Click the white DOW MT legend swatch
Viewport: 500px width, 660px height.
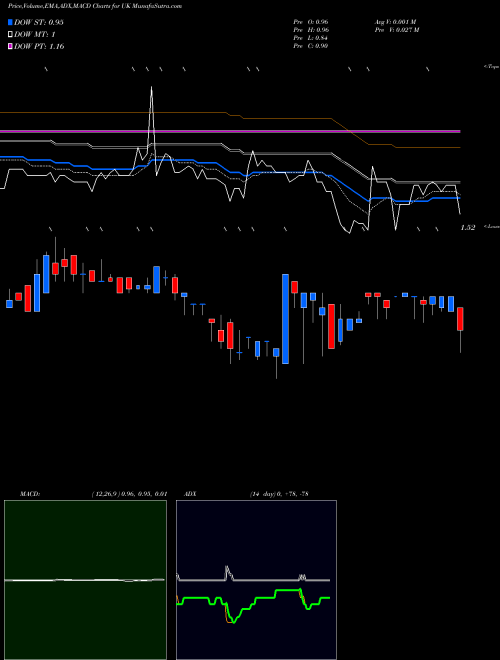10,35
